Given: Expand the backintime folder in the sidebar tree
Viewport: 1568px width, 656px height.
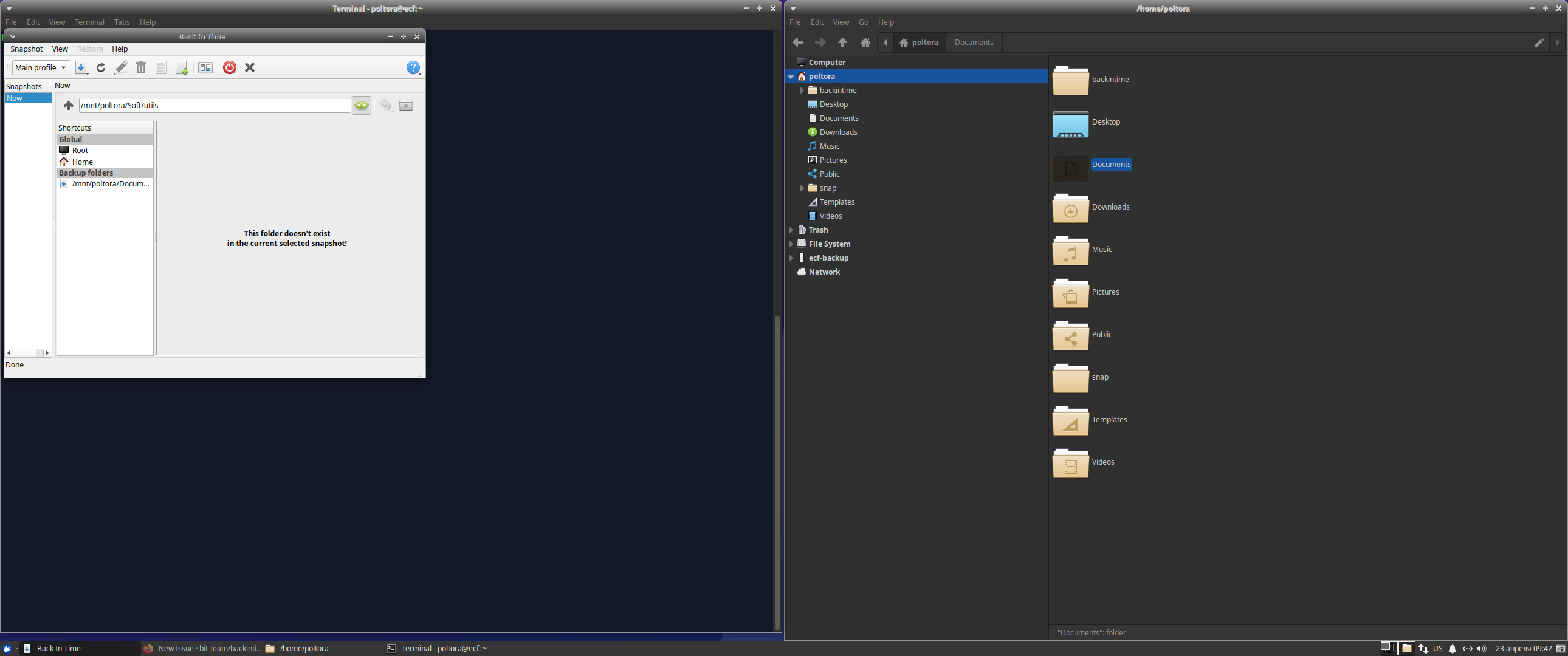Looking at the screenshot, I should pos(802,89).
